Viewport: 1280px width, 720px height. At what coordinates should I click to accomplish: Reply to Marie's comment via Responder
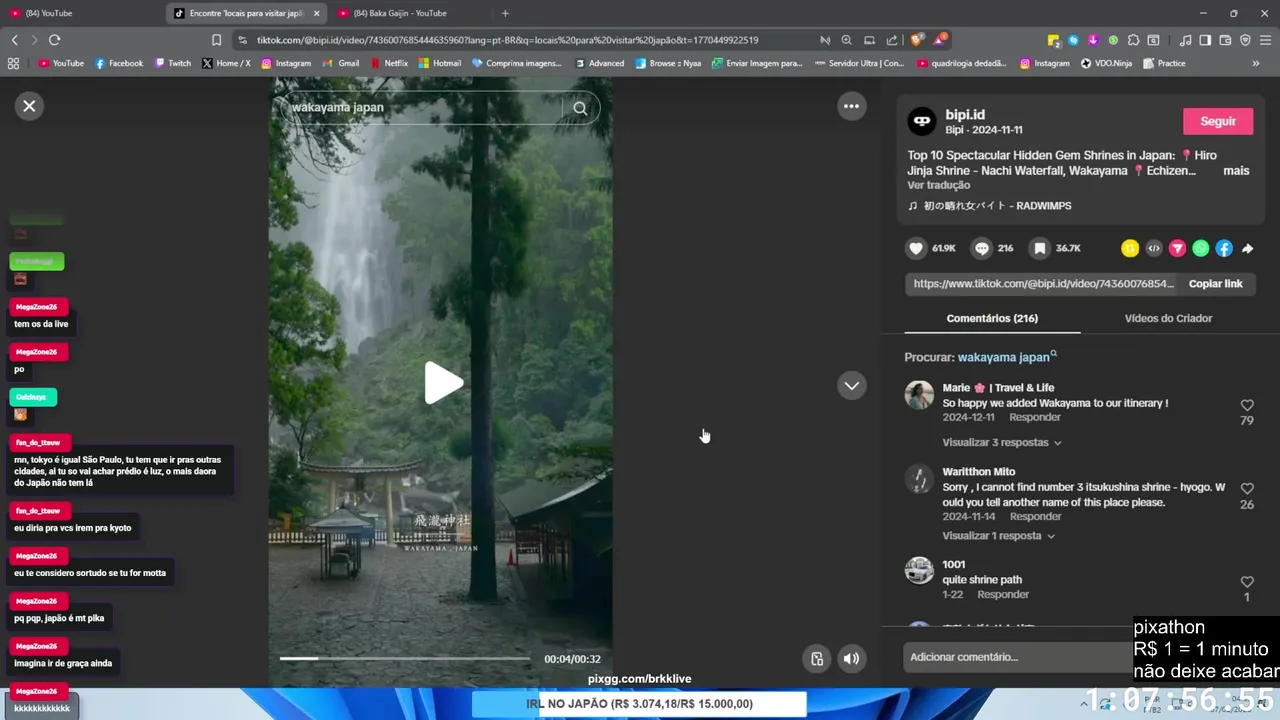coord(1035,418)
